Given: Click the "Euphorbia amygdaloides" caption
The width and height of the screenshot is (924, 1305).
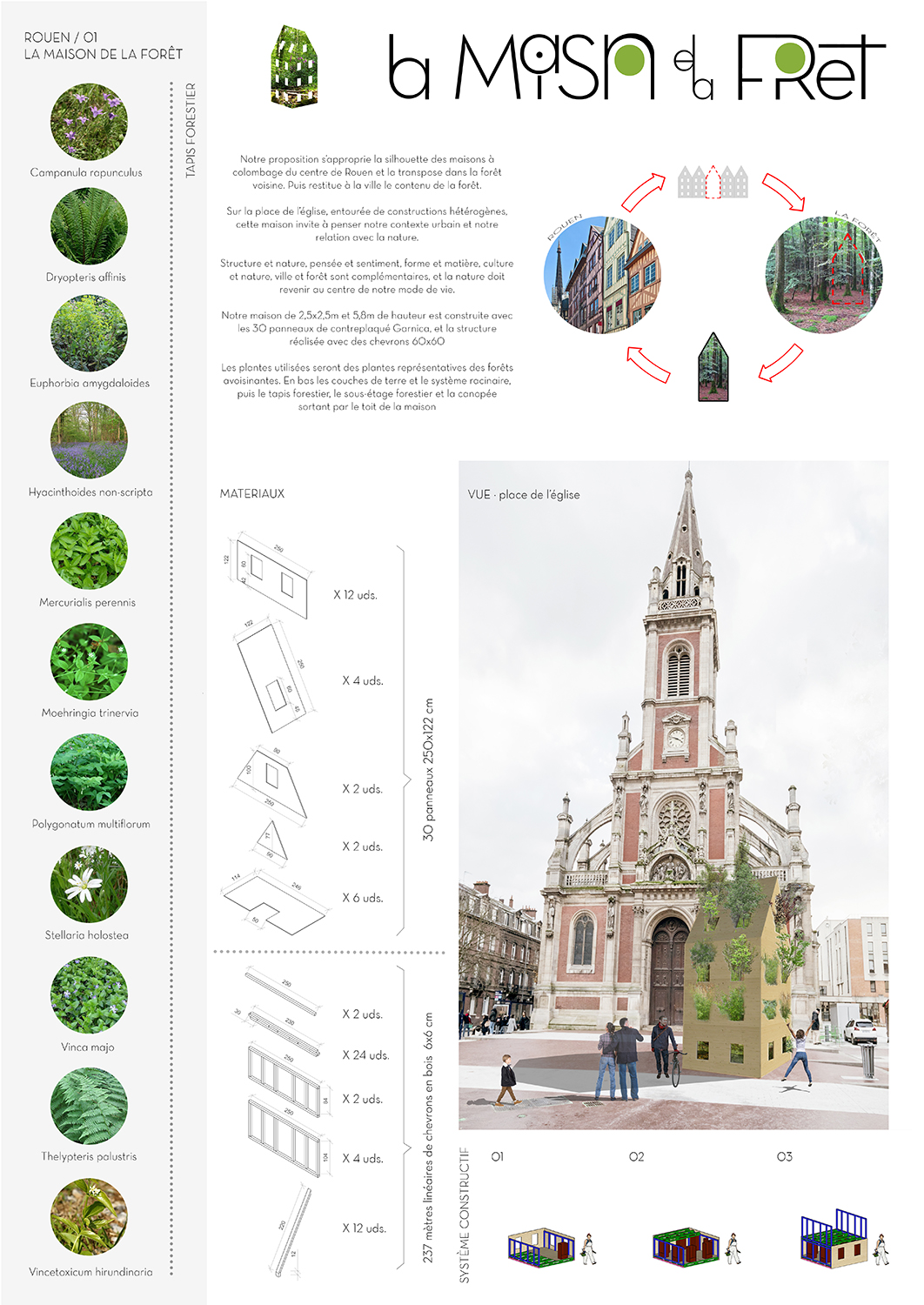Looking at the screenshot, I should (90, 383).
